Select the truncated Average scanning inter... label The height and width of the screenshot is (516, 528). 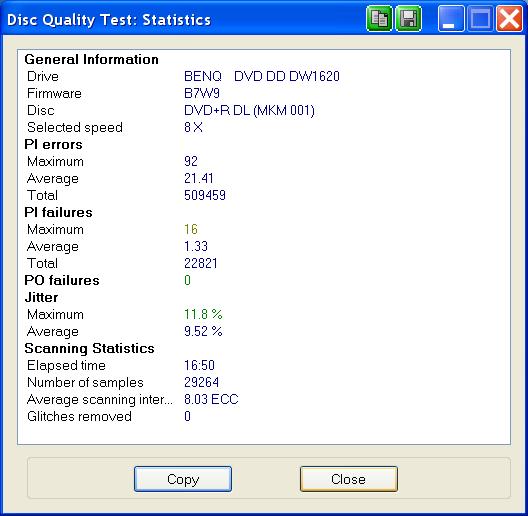click(x=100, y=399)
